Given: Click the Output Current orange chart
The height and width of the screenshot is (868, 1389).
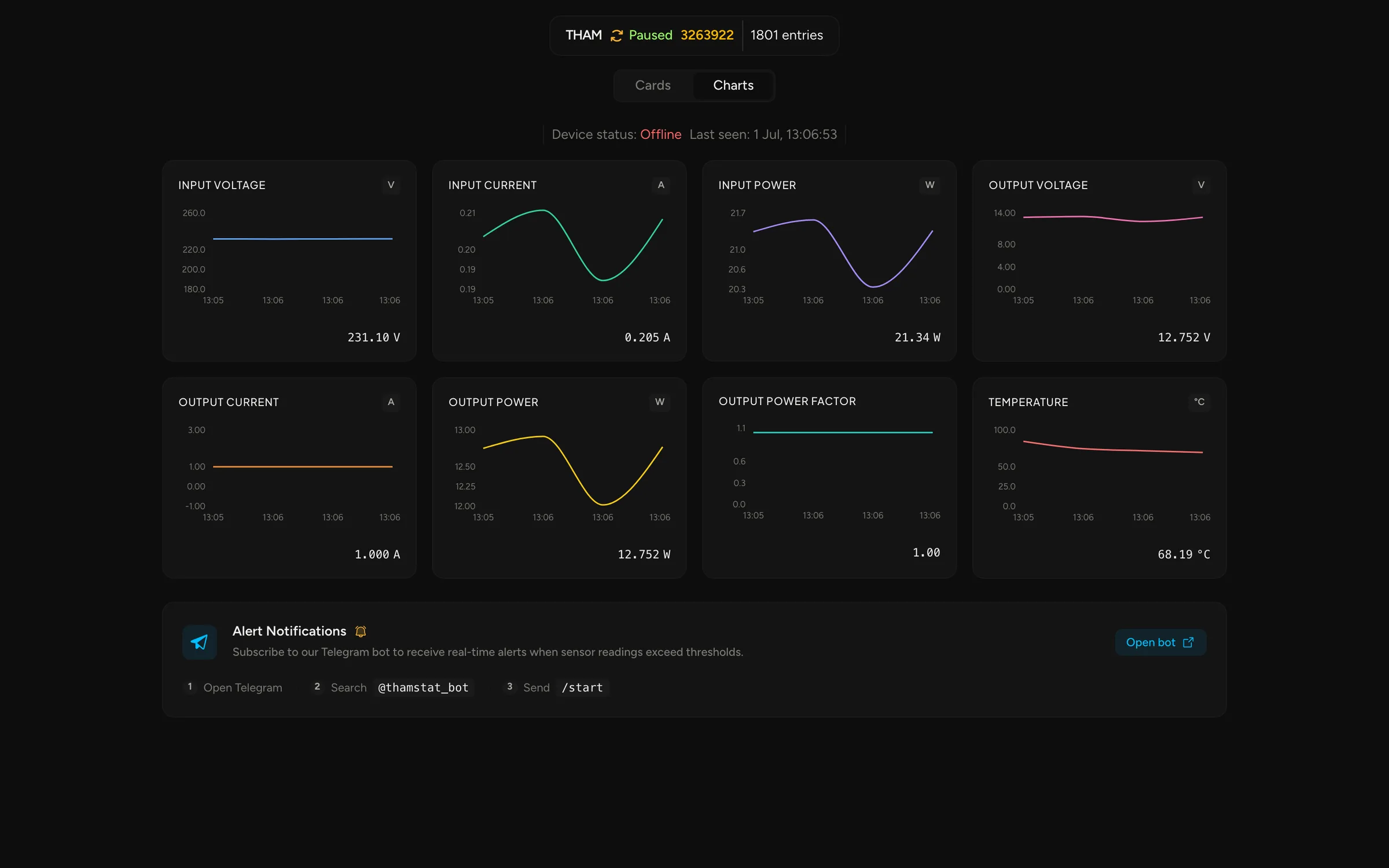Looking at the screenshot, I should (303, 466).
